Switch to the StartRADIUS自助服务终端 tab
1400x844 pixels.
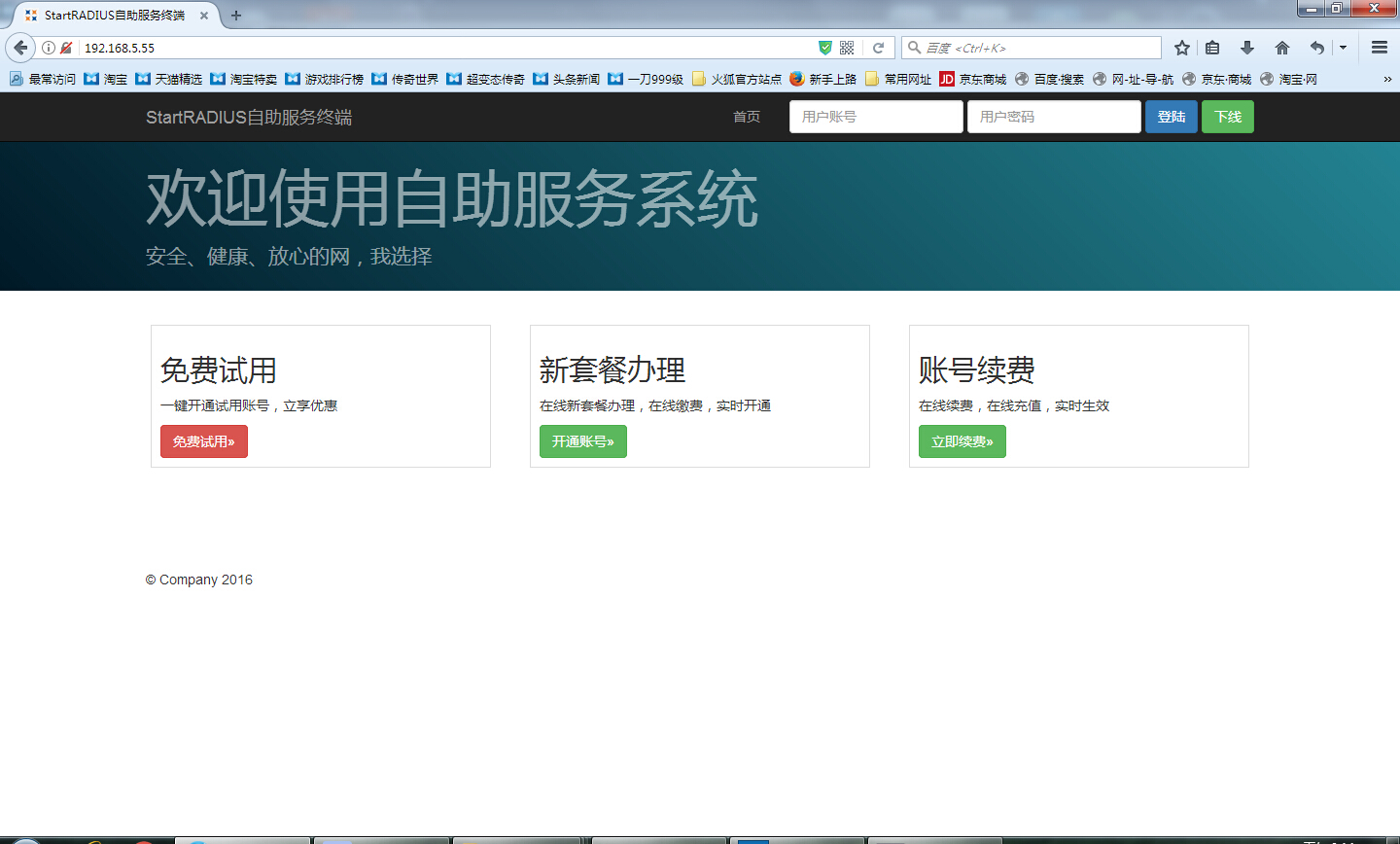114,16
